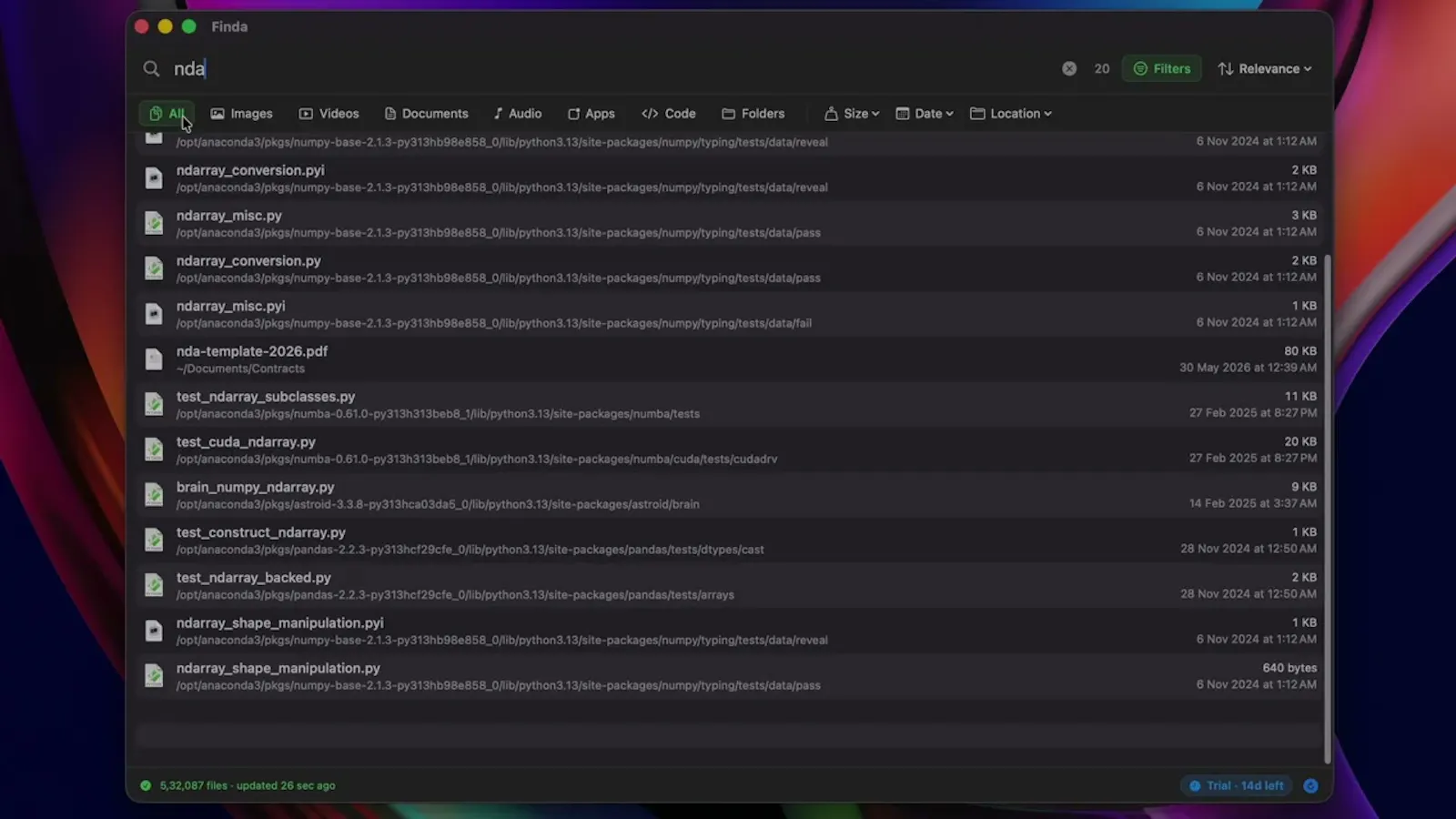Select the Videos filter tab

click(x=329, y=114)
